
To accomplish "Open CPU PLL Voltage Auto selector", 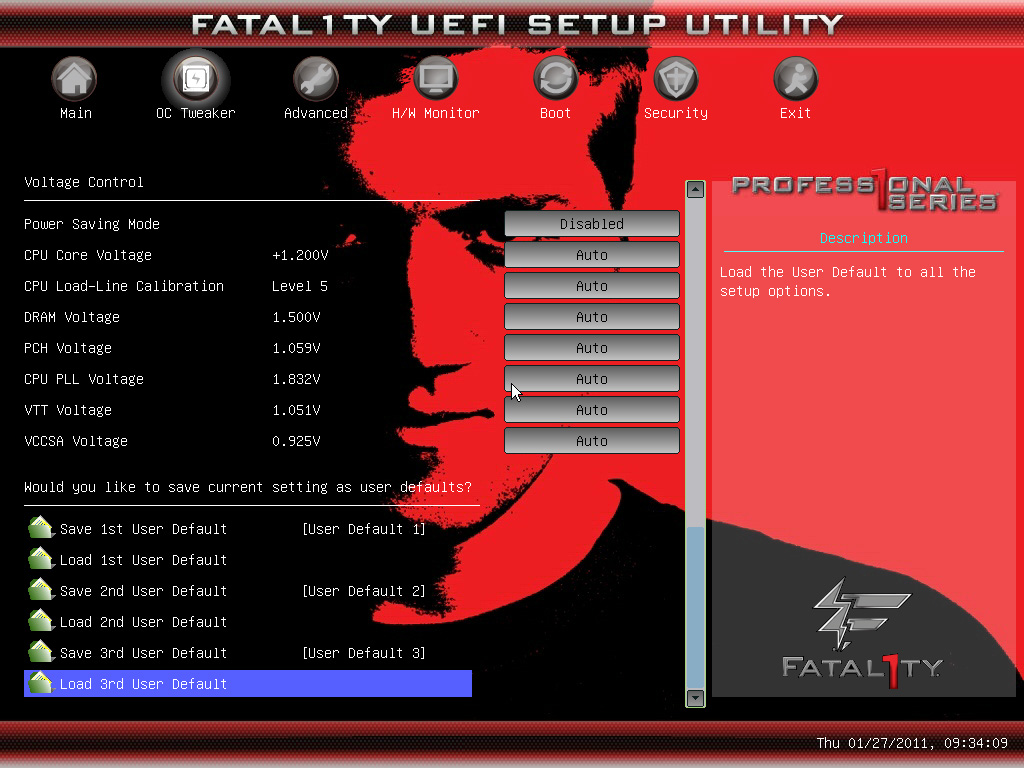I will (x=592, y=379).
